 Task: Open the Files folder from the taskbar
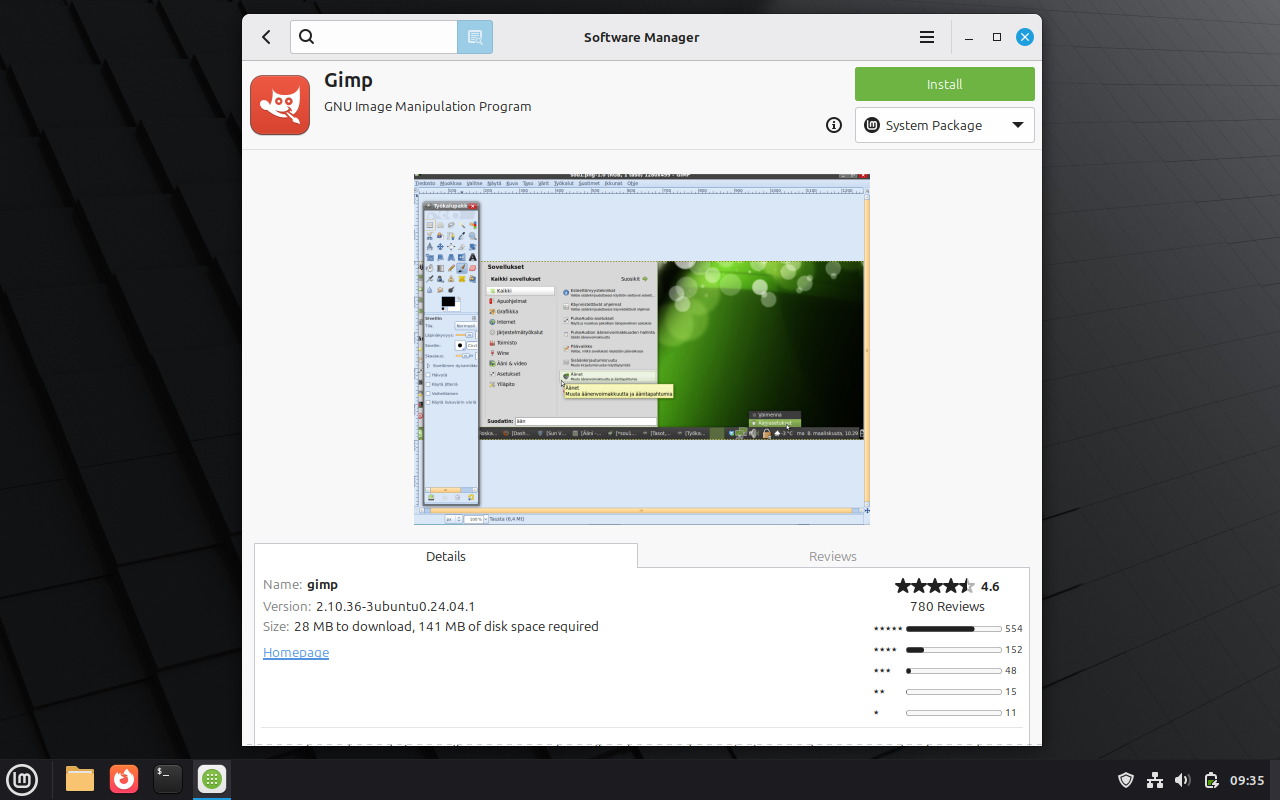pyautogui.click(x=80, y=779)
